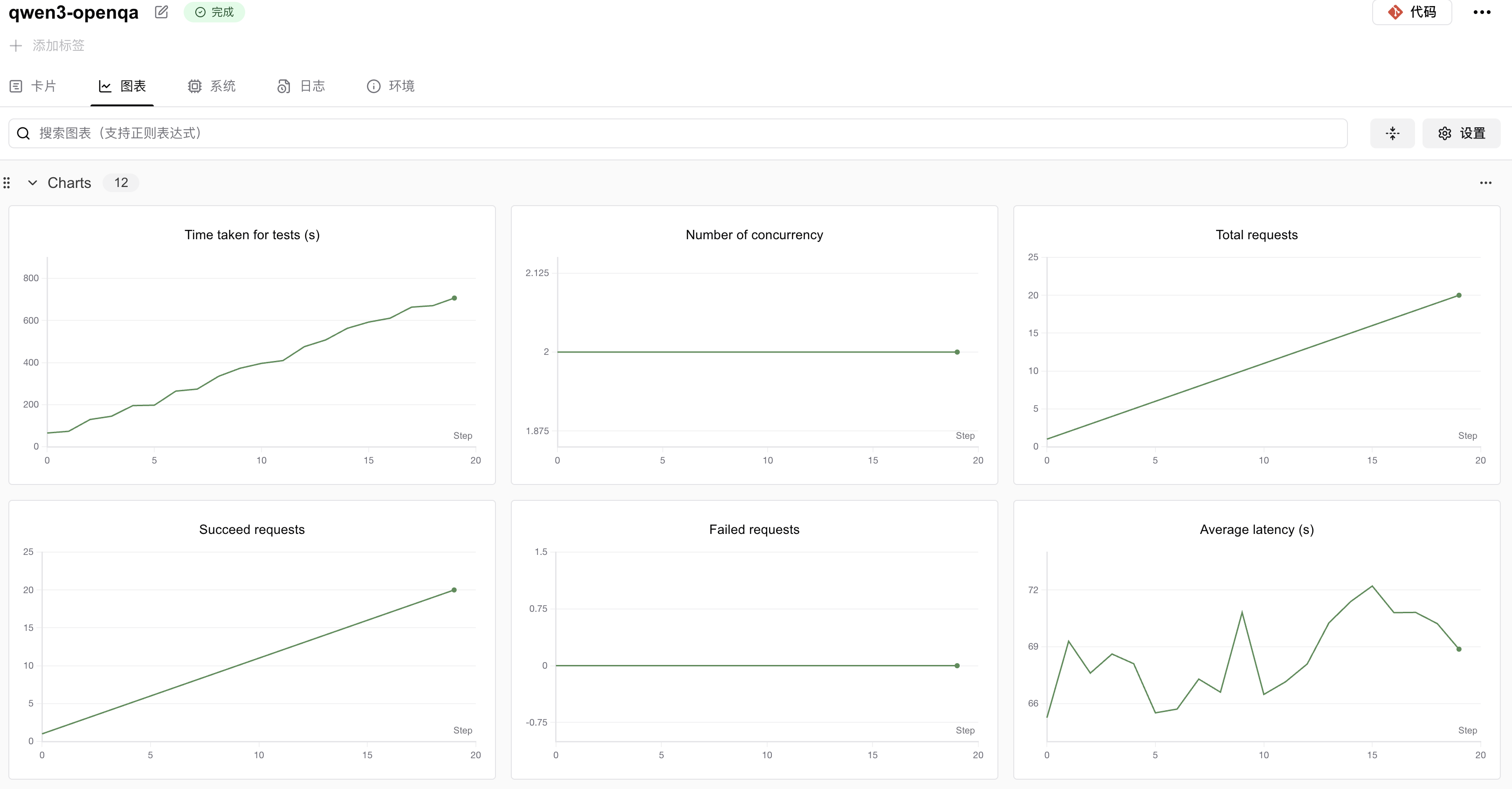Open the Charts section three-dots menu
This screenshot has height=789, width=1512.
click(x=1485, y=183)
